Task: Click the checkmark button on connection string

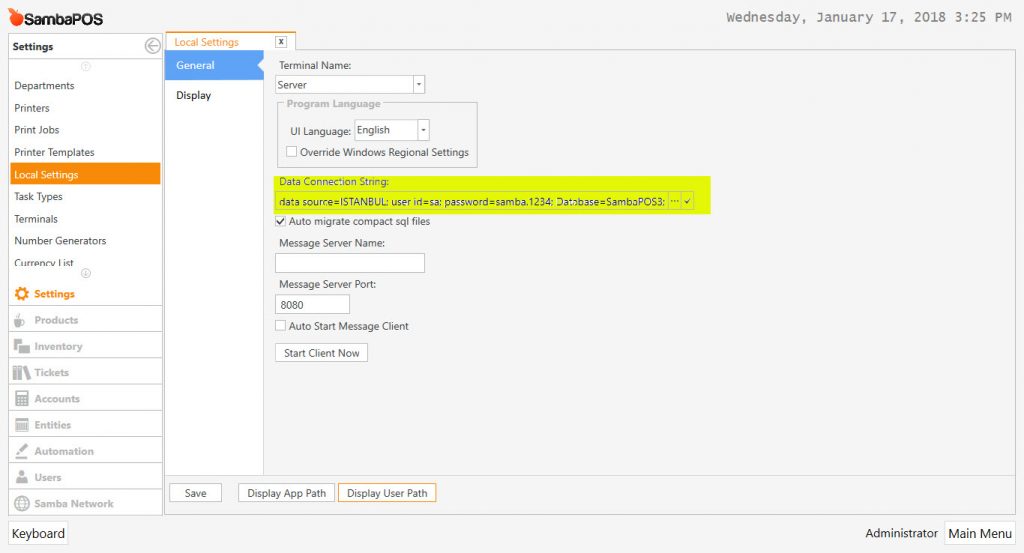Action: point(687,201)
